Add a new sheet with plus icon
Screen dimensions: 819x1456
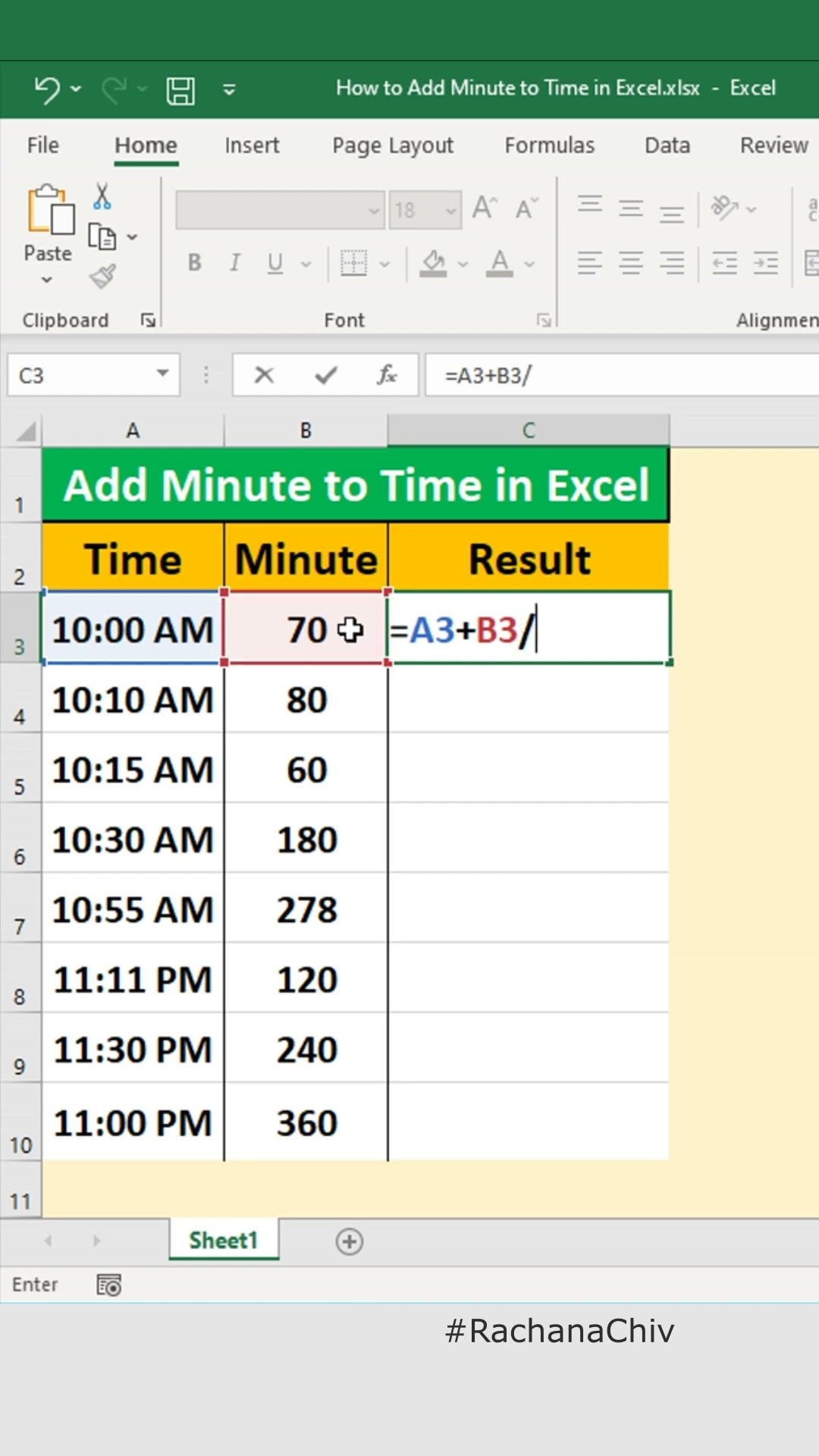pos(349,1241)
